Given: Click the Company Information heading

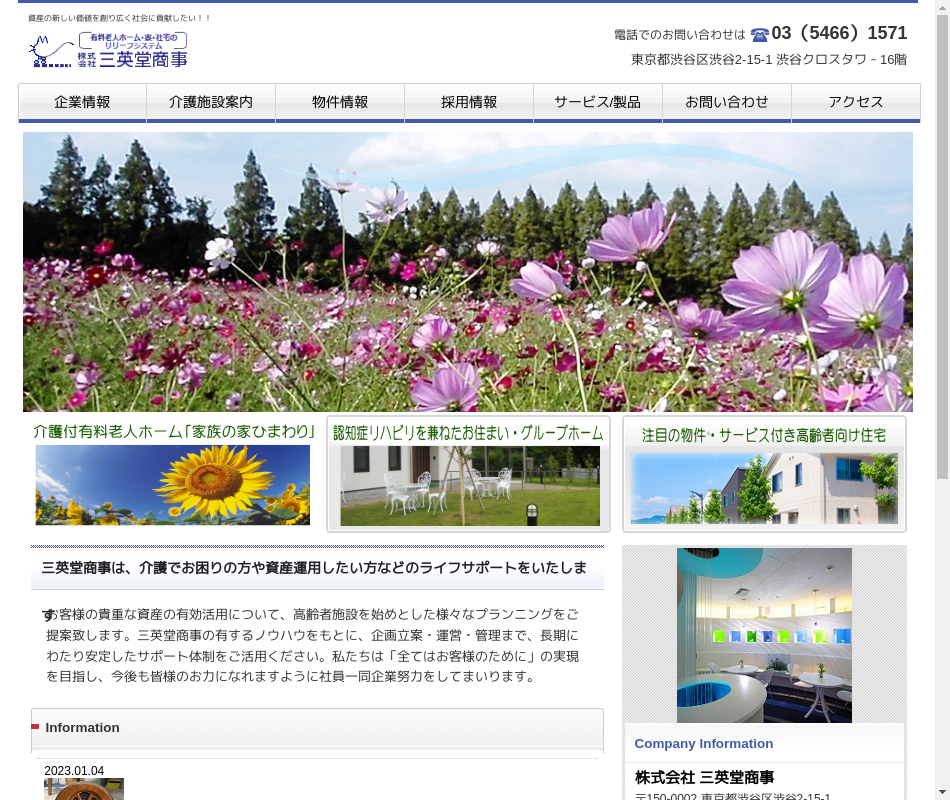Looking at the screenshot, I should pyautogui.click(x=703, y=744).
